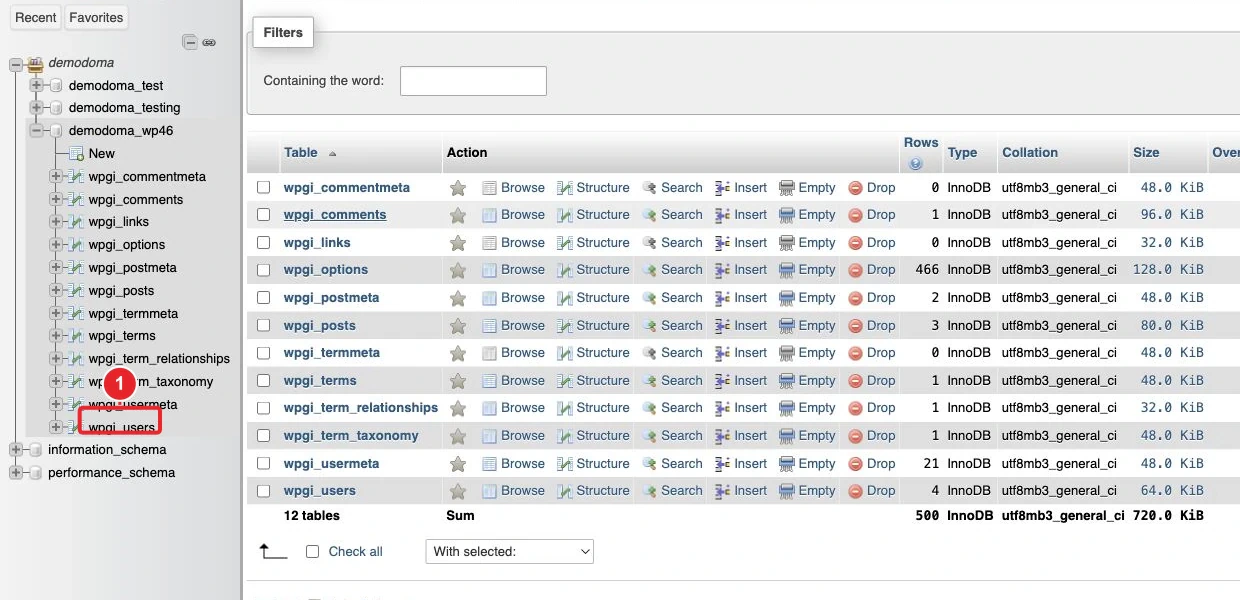Tick the wpgi_commentmeta row checkbox
Image resolution: width=1240 pixels, height=600 pixels.
click(x=264, y=188)
